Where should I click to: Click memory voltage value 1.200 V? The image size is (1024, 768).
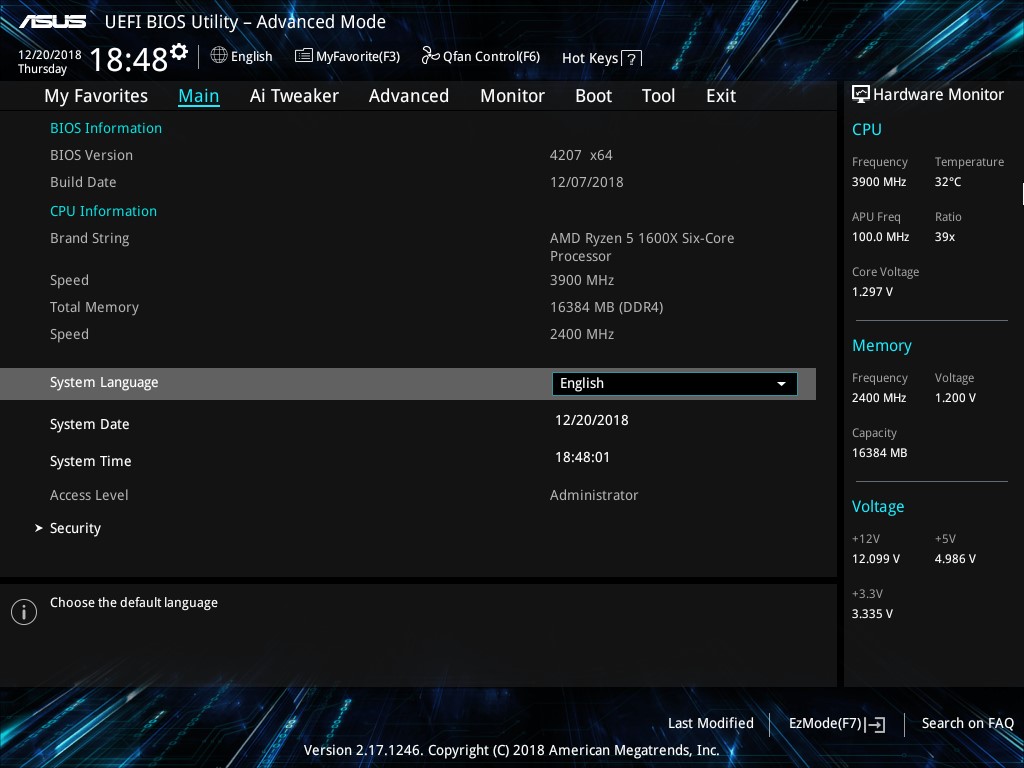955,397
